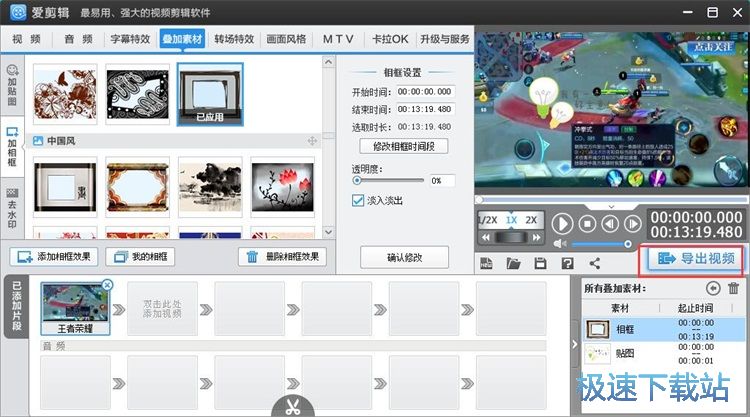Click the preview progress bar handle
Image resolution: width=750 pixels, height=417 pixels.
tap(479, 199)
